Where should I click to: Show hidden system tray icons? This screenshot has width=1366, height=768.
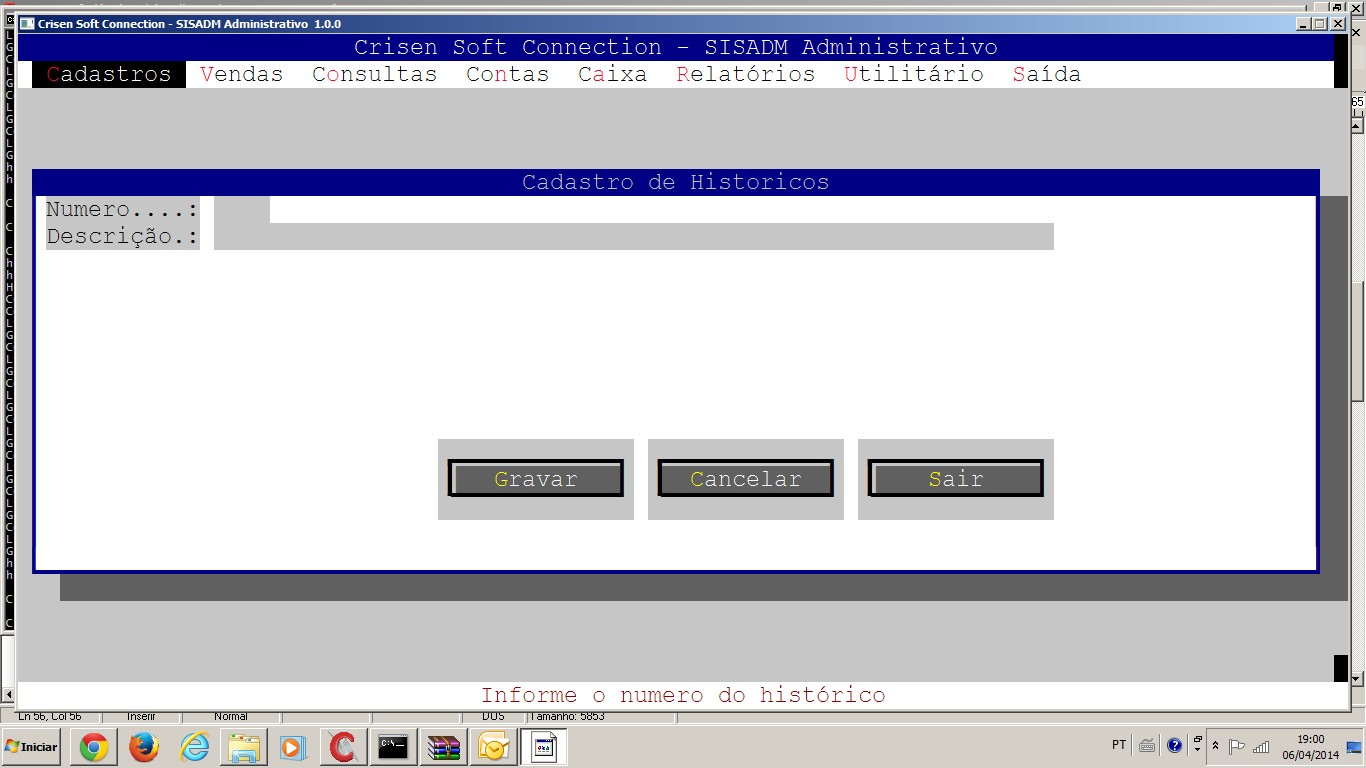(1216, 745)
